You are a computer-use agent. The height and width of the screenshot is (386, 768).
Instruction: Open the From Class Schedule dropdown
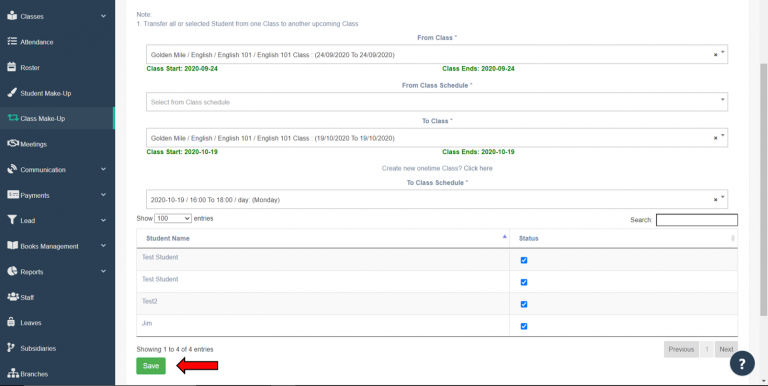point(436,102)
